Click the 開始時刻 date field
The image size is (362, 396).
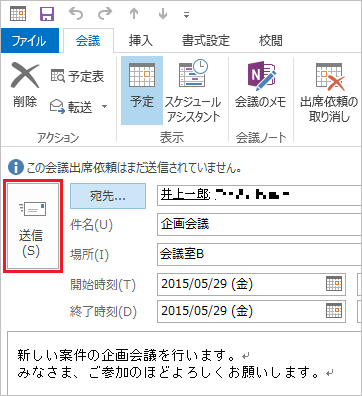click(x=251, y=284)
